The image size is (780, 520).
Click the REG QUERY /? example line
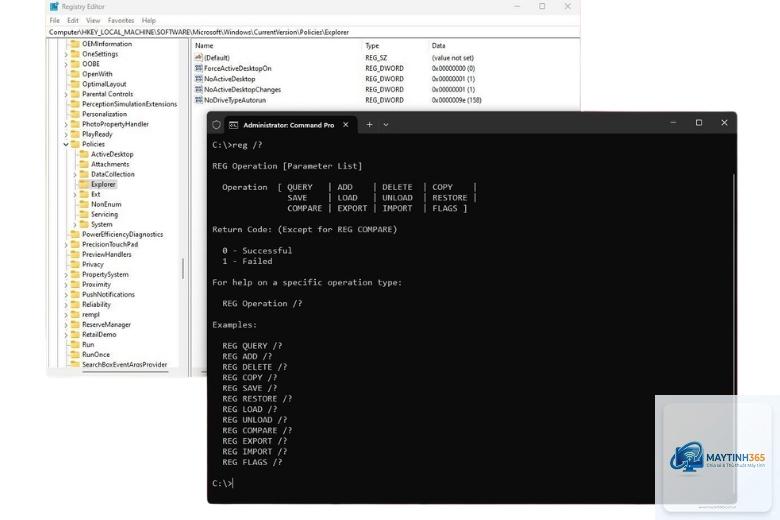(x=252, y=346)
